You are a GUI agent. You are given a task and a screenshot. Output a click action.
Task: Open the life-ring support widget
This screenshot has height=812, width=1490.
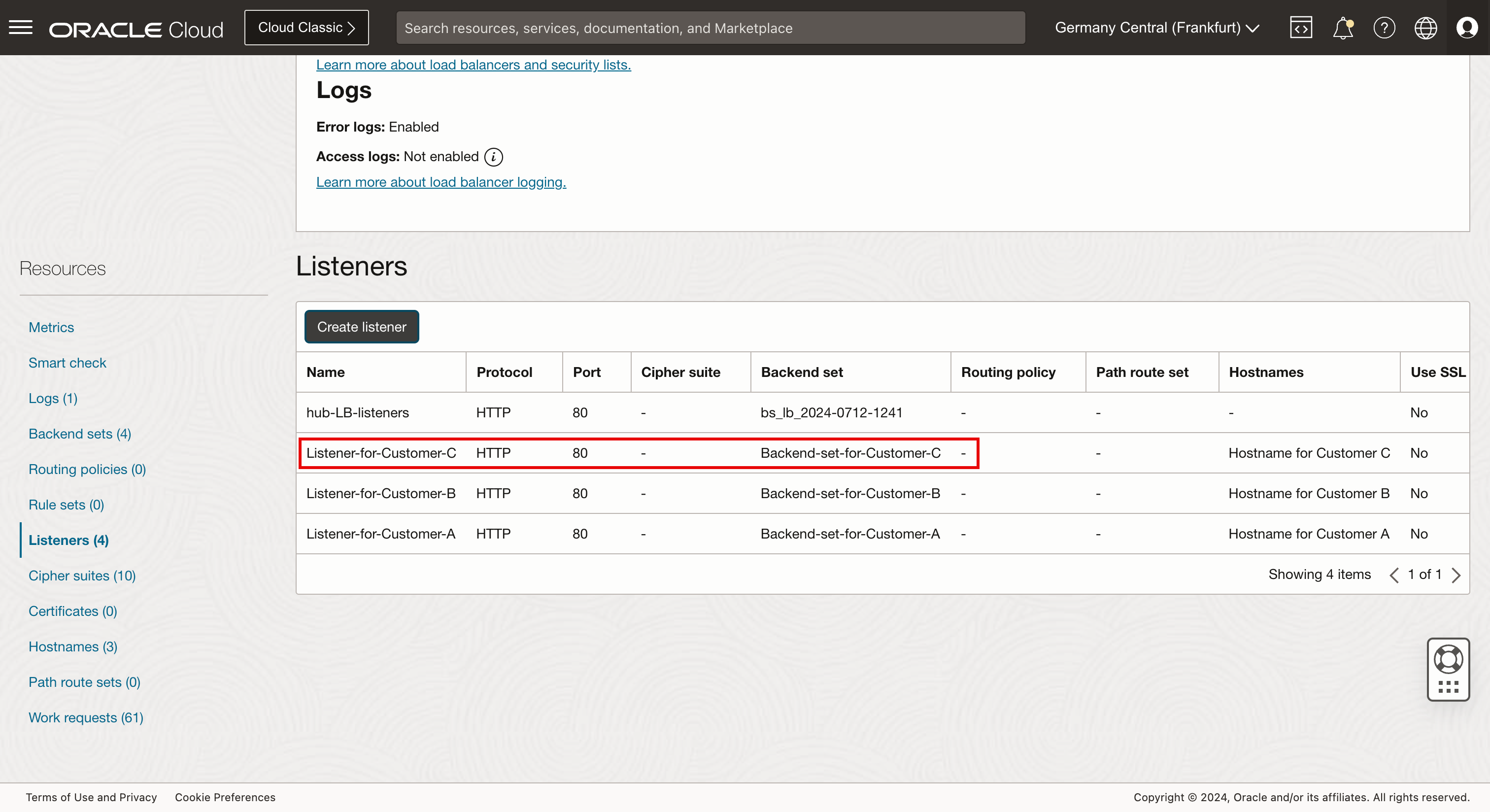1448,659
